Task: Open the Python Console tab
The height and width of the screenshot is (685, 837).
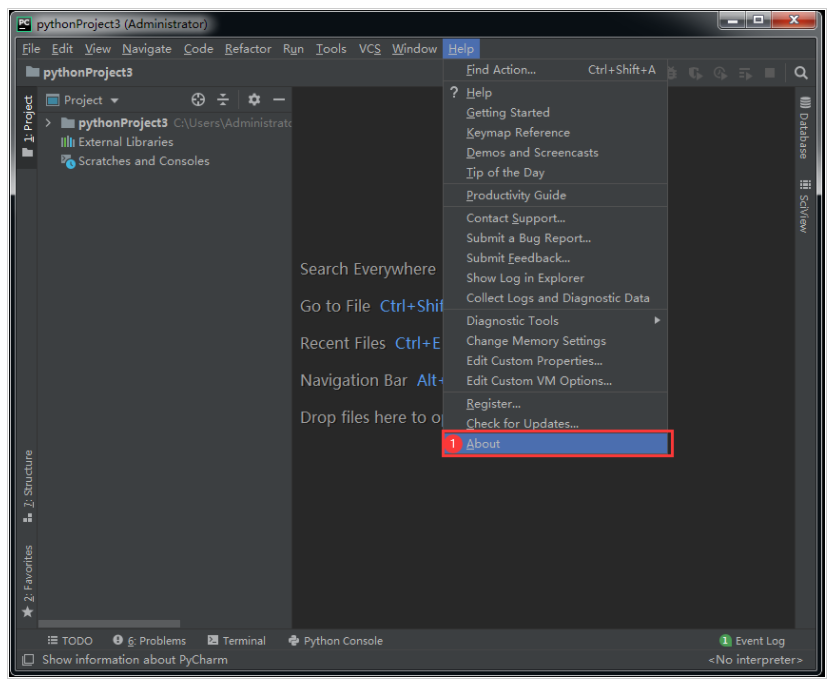Action: coord(335,641)
